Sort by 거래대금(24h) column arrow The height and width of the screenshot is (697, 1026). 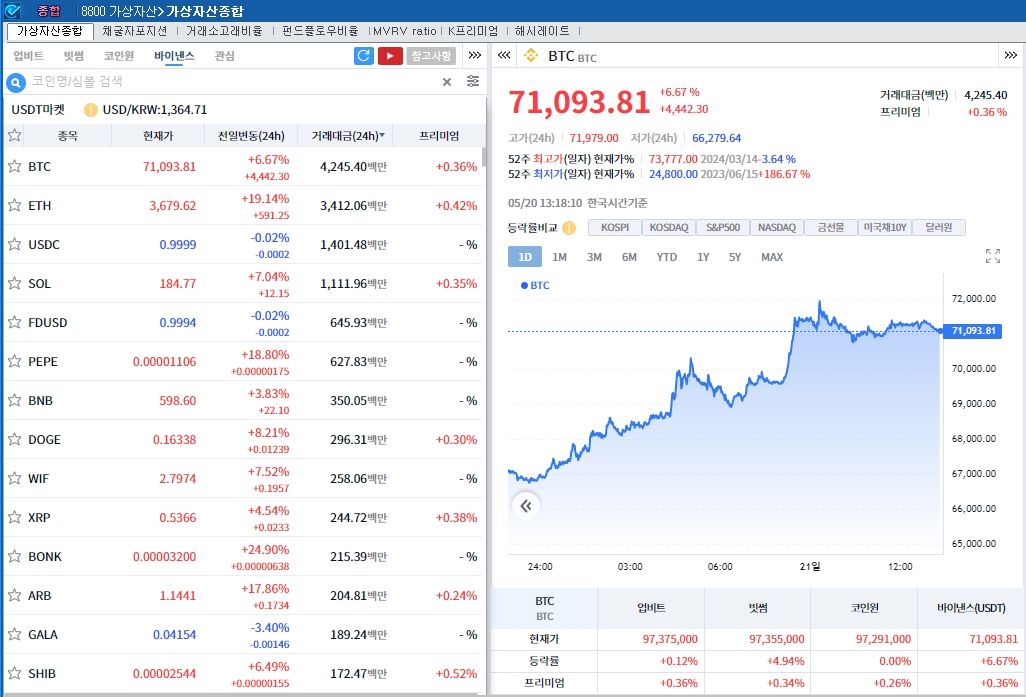381,136
